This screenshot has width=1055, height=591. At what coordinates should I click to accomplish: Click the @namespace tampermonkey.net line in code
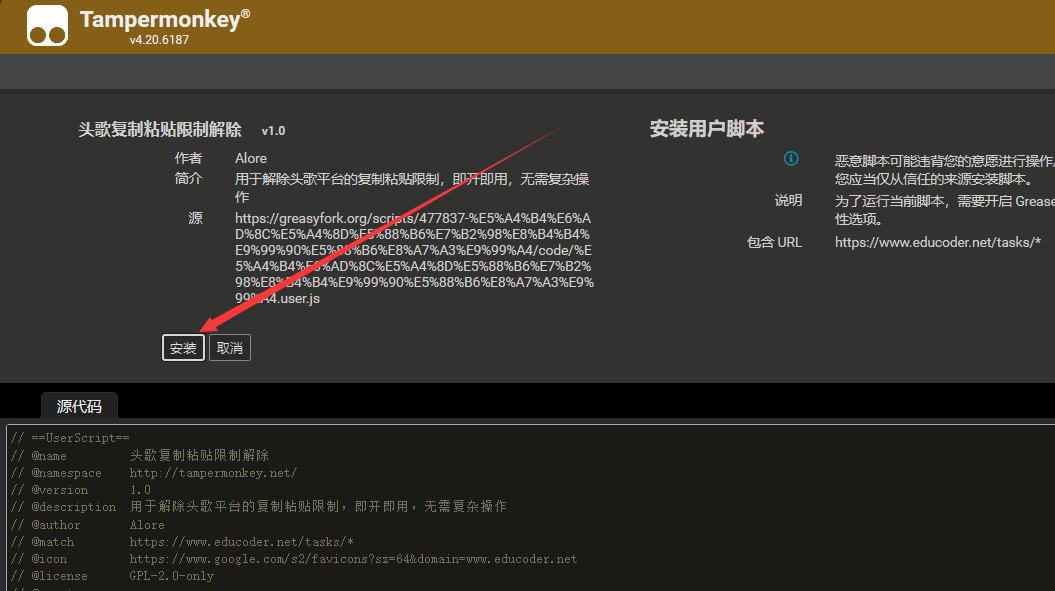point(154,473)
